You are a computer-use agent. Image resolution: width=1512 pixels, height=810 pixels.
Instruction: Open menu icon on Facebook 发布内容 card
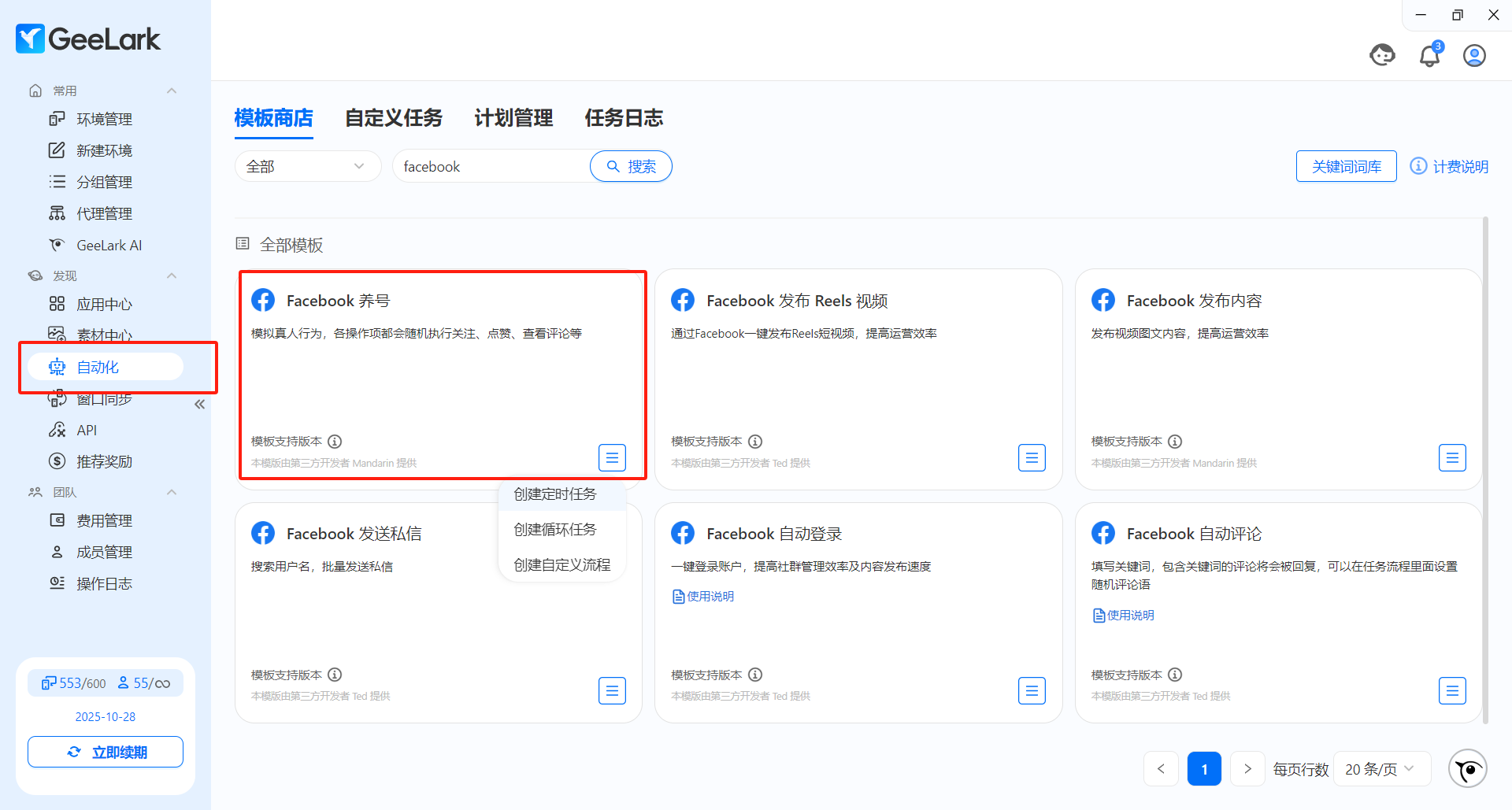[x=1452, y=457]
